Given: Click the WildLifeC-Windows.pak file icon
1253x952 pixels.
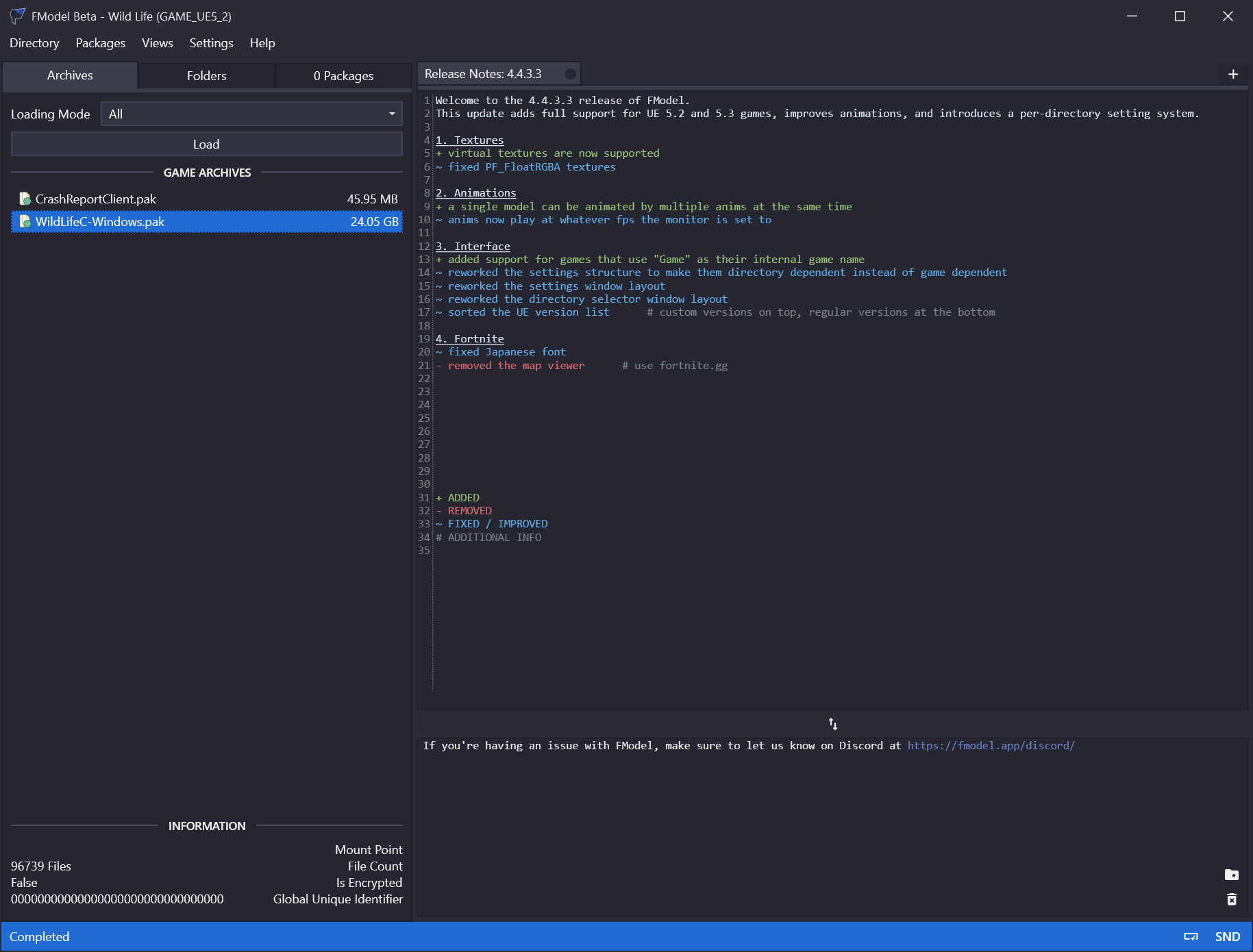Looking at the screenshot, I should coord(25,222).
